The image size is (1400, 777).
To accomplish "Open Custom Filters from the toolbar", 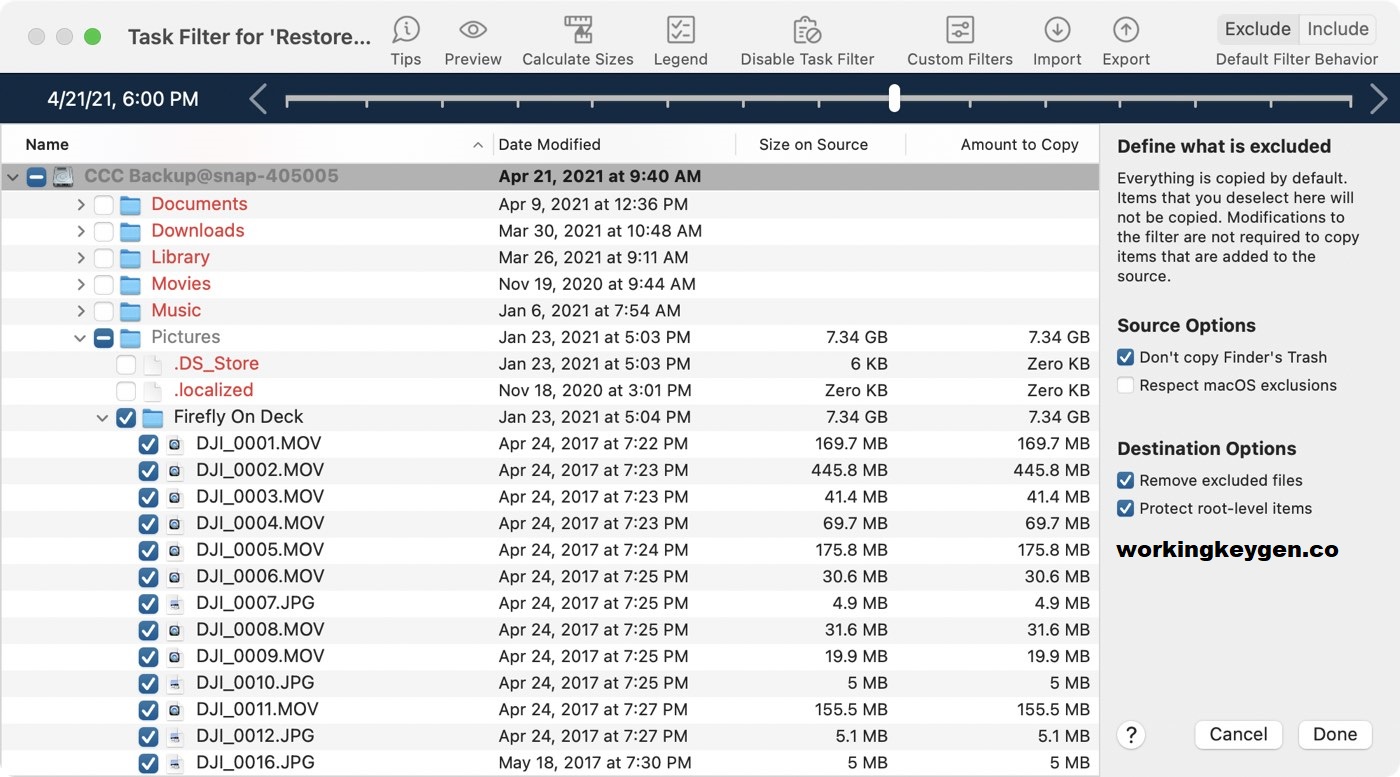I will 959,29.
